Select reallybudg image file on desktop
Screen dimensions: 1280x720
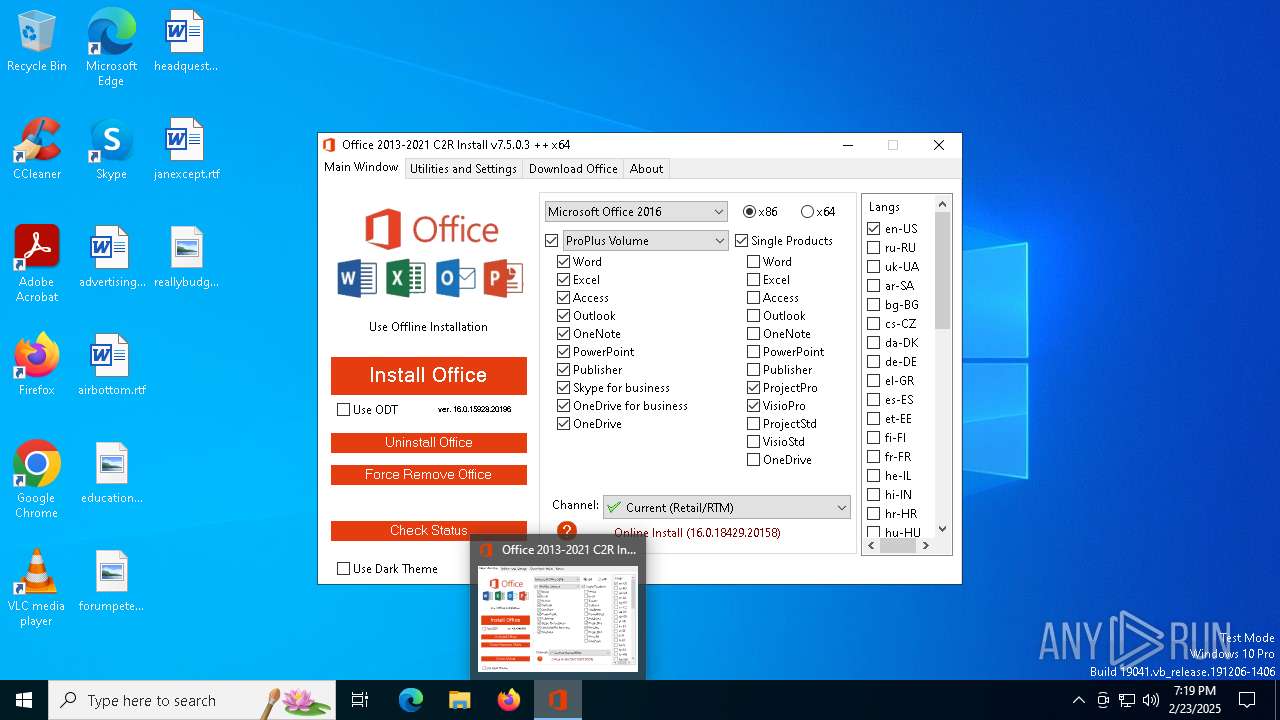point(186,258)
